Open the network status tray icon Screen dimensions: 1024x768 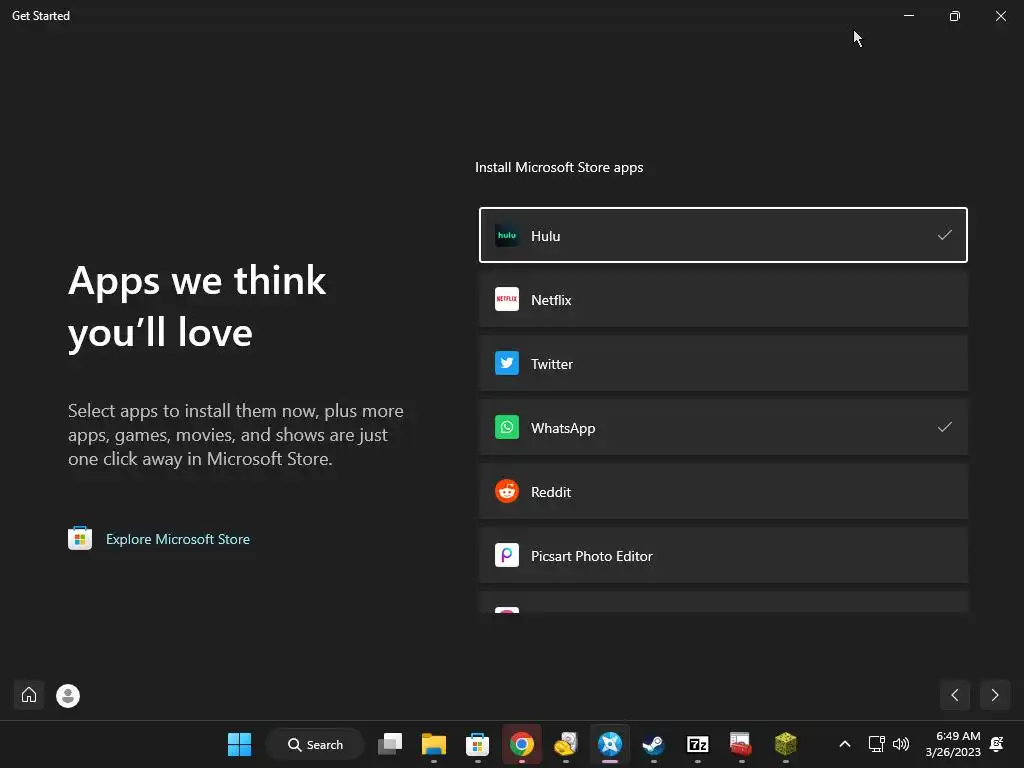[x=876, y=744]
